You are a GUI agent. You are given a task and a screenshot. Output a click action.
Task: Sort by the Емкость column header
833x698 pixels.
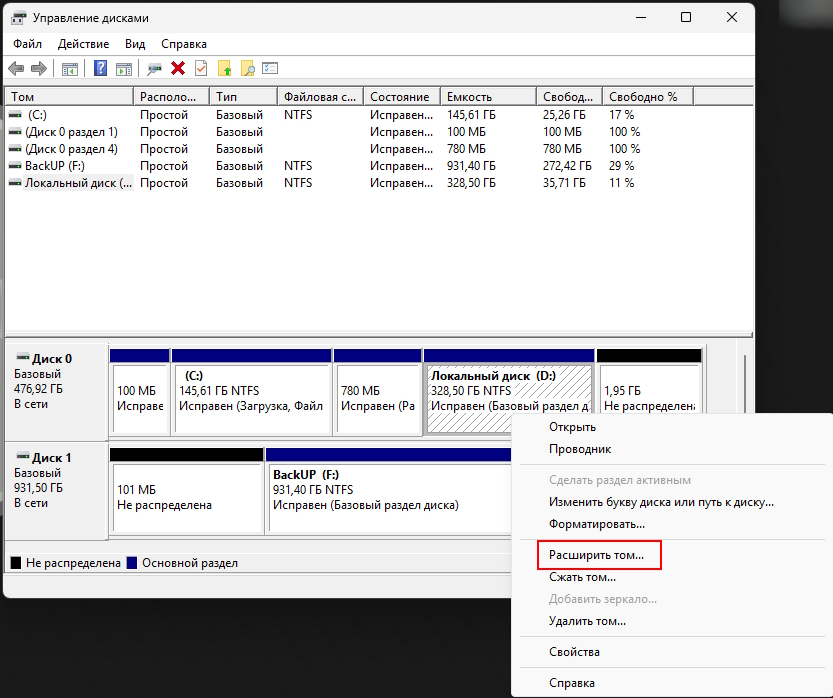point(488,97)
